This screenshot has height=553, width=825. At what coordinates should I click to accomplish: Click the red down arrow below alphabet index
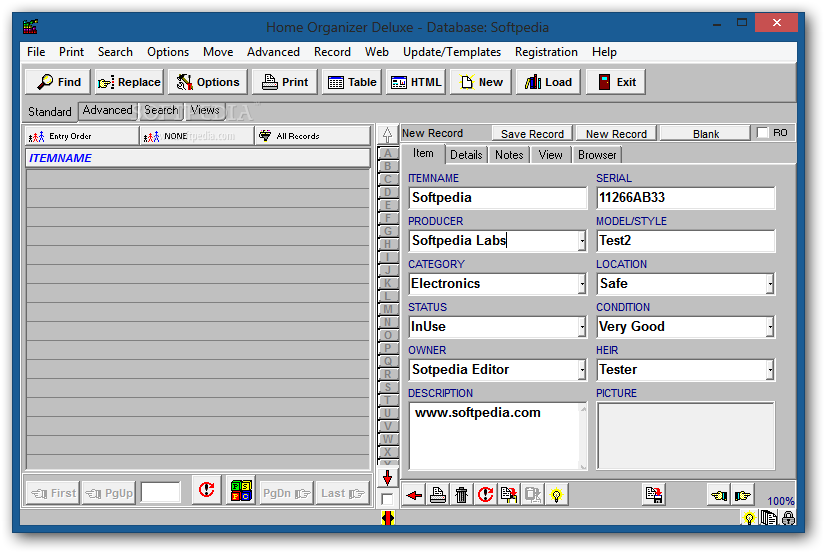click(388, 478)
